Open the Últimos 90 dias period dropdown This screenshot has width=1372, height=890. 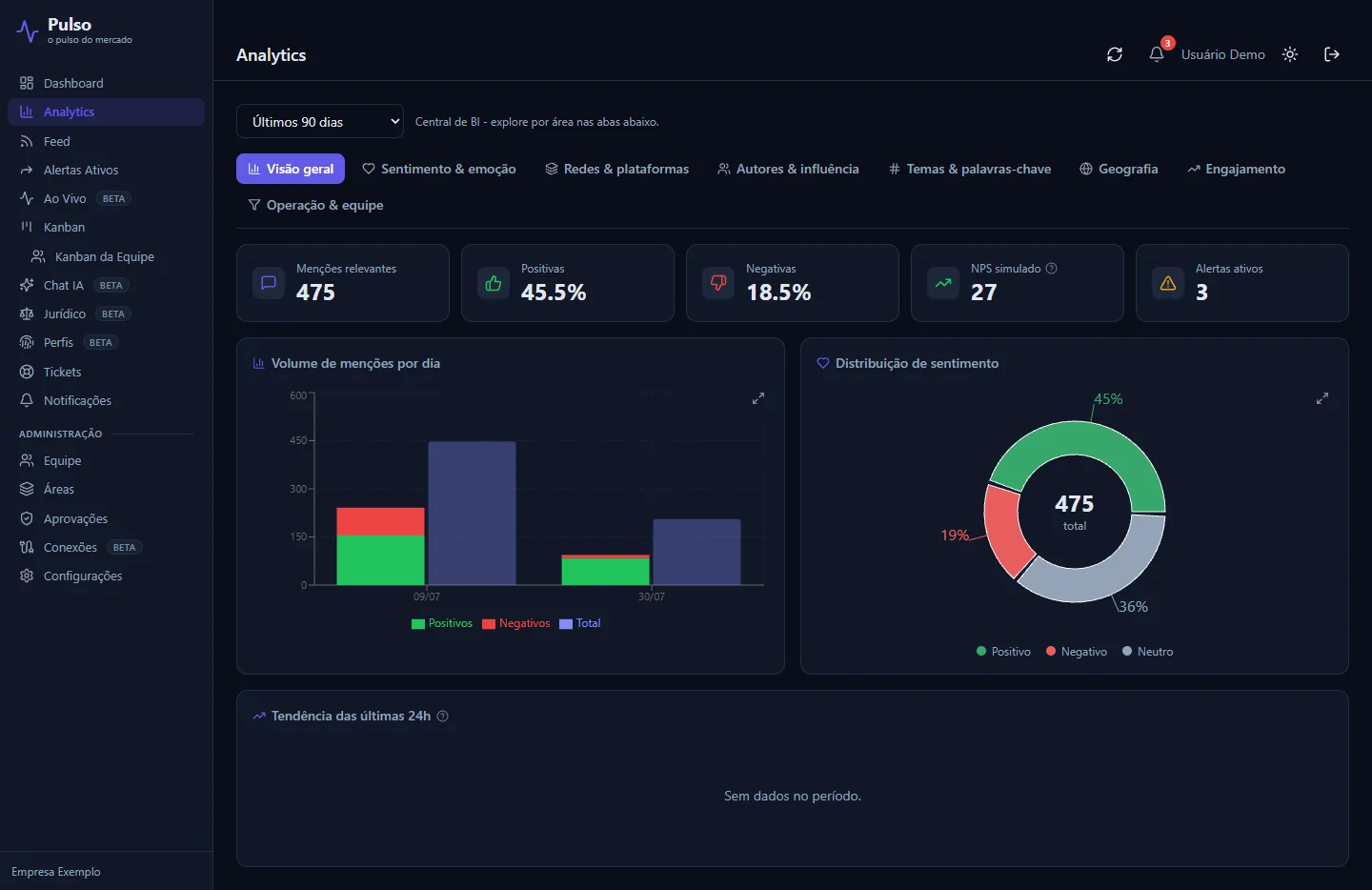pyautogui.click(x=320, y=122)
